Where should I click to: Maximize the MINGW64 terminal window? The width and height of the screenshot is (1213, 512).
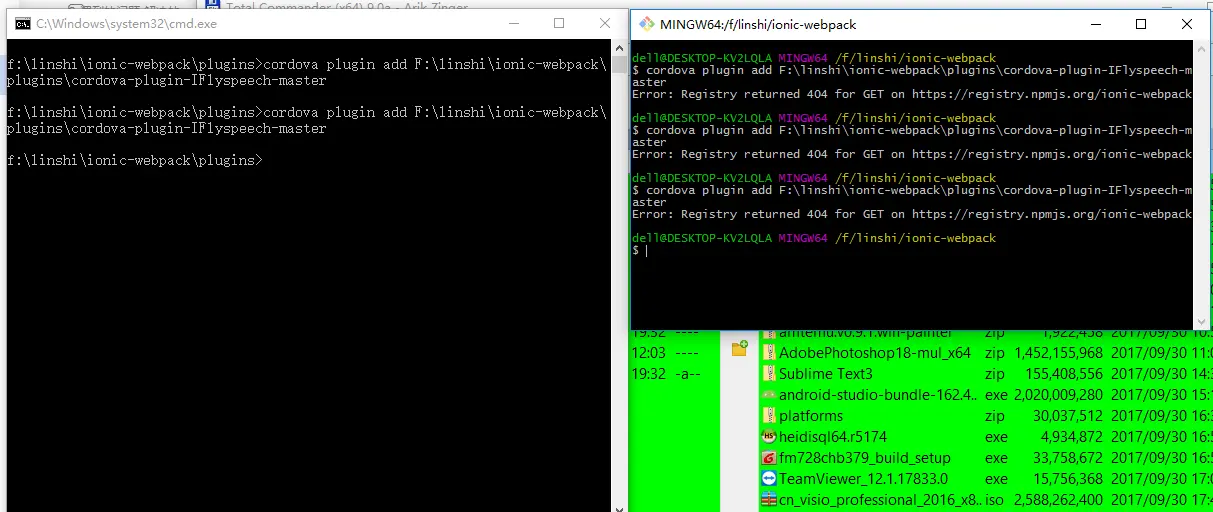[x=1141, y=24]
